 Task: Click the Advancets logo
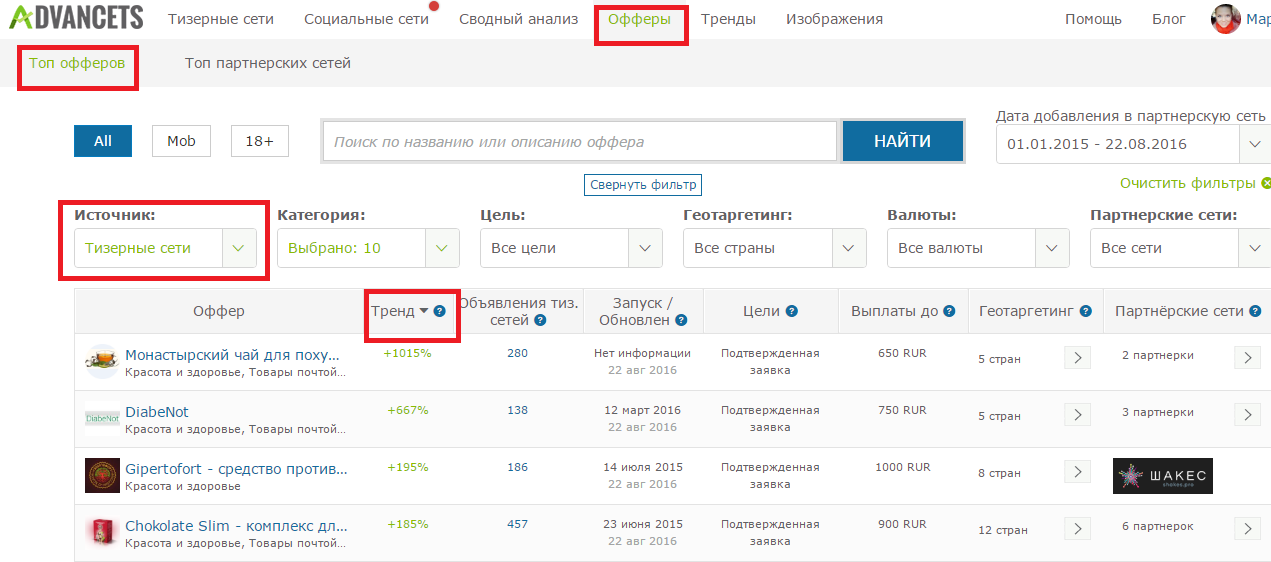coord(76,17)
